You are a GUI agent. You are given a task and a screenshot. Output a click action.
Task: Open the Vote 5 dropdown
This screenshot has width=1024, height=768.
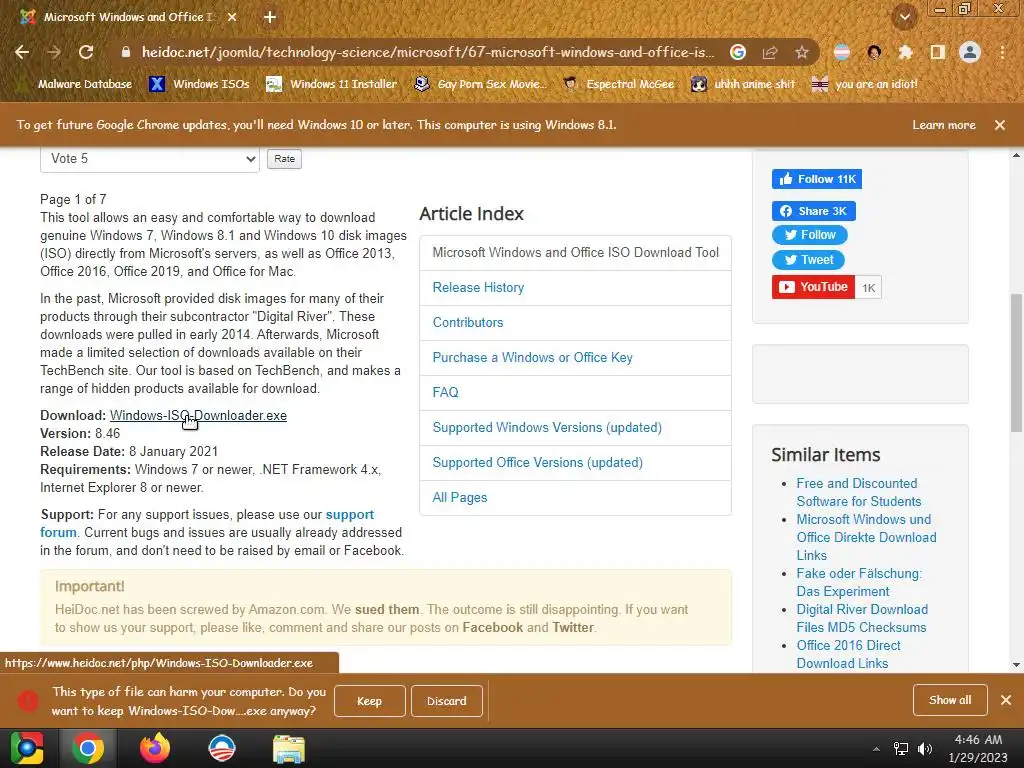150,159
